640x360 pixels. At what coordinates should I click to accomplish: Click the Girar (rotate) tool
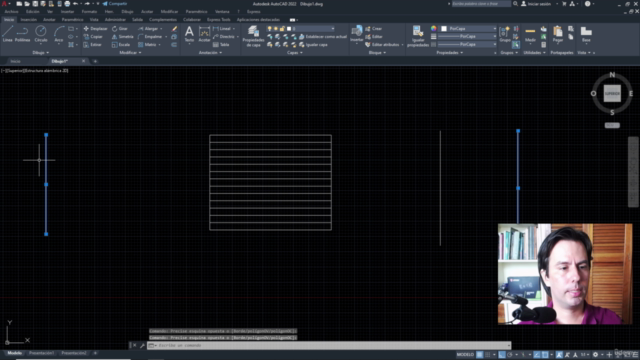point(120,29)
